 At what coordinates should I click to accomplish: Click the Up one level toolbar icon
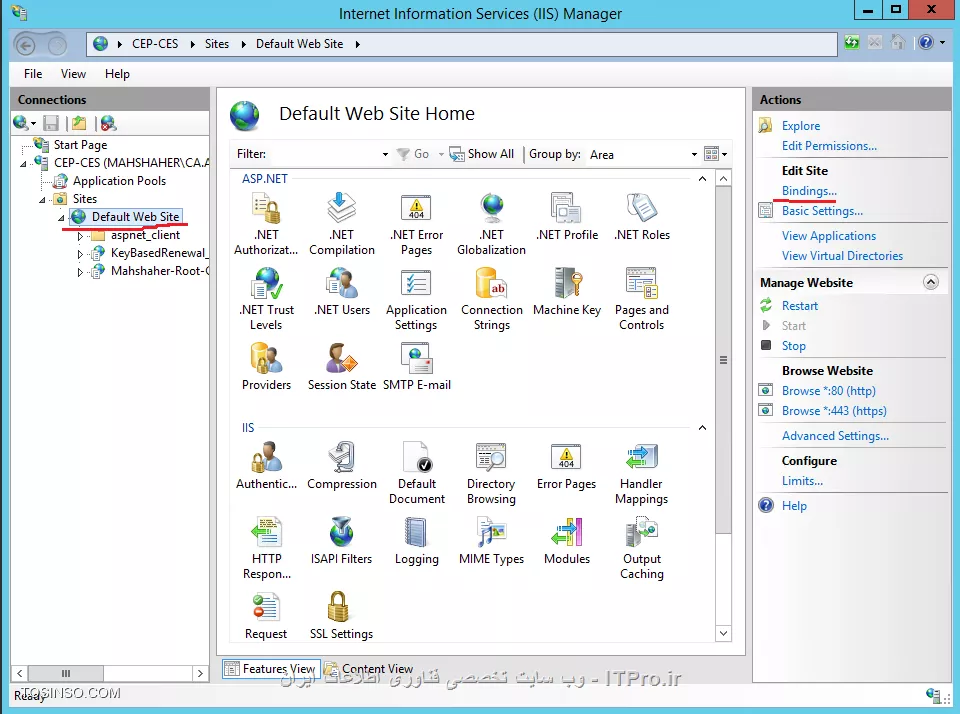(79, 124)
